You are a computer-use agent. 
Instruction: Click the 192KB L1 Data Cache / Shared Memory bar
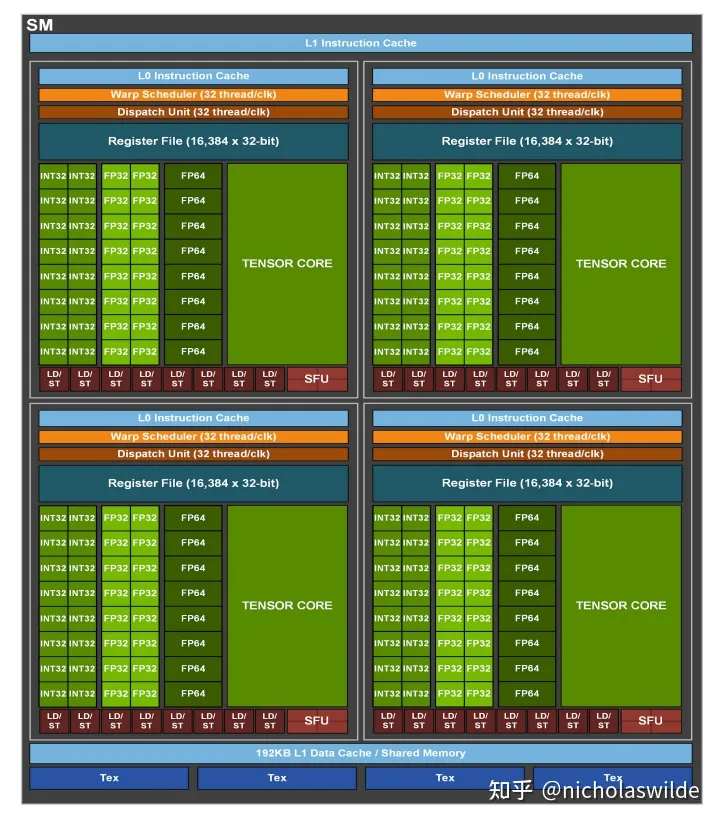click(x=361, y=753)
